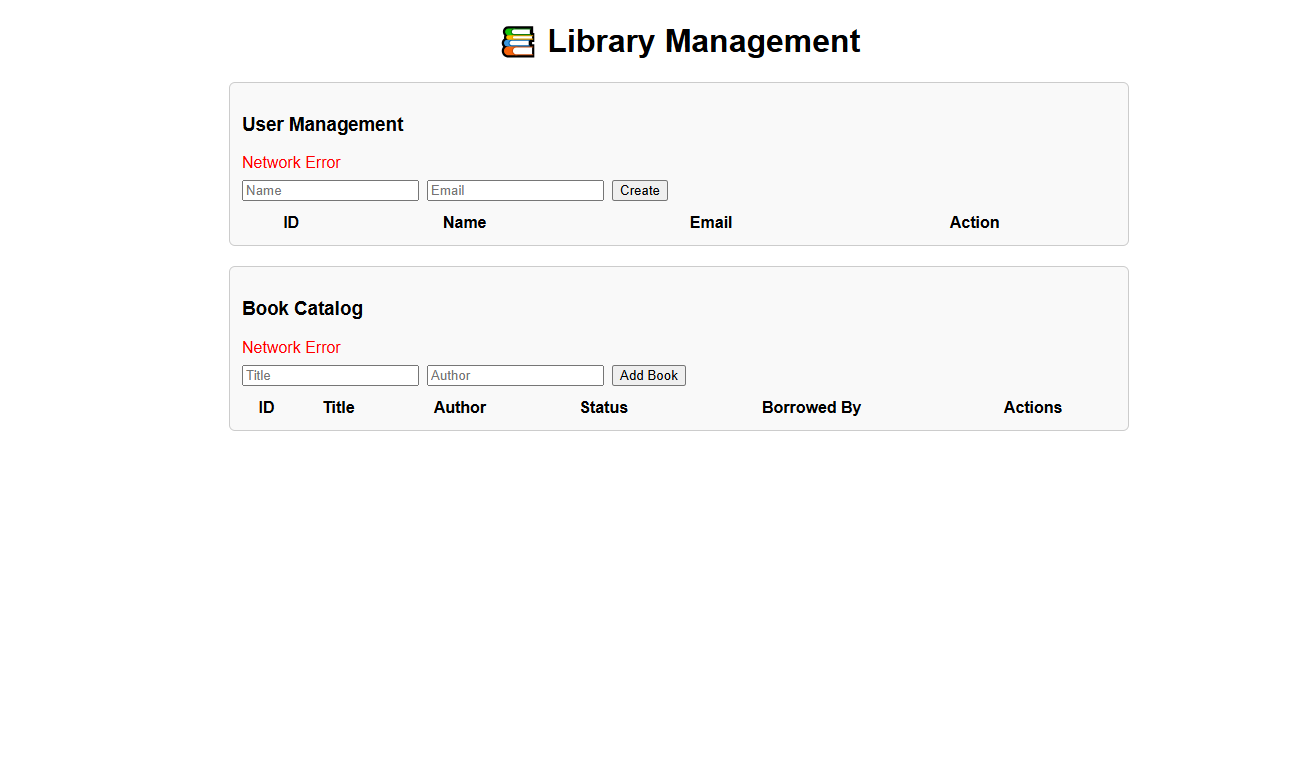Viewport: 1293px width, 764px height.
Task: Click the User Management section heading
Action: click(323, 125)
